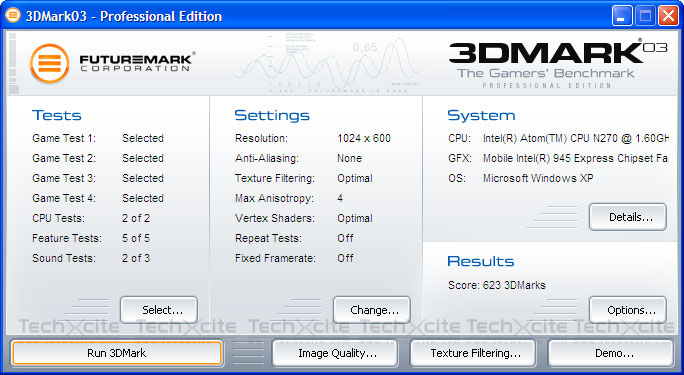Click the Max Anisotropy: label
Viewport: 684px width, 375px height.
274,198
